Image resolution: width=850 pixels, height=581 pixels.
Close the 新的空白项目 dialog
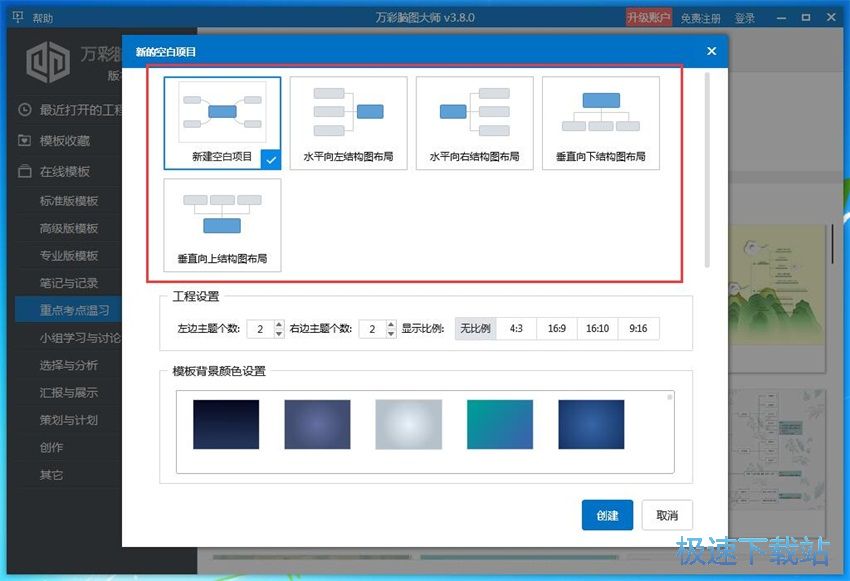pos(712,51)
